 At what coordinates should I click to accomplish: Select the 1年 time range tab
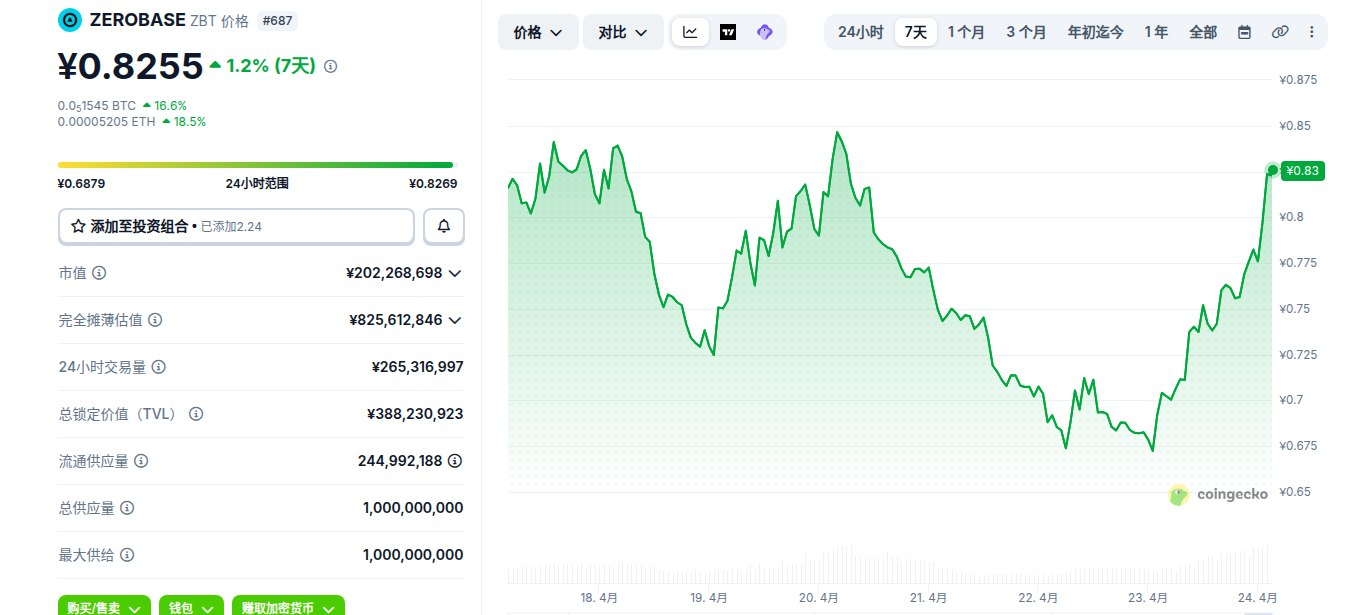(x=1156, y=32)
